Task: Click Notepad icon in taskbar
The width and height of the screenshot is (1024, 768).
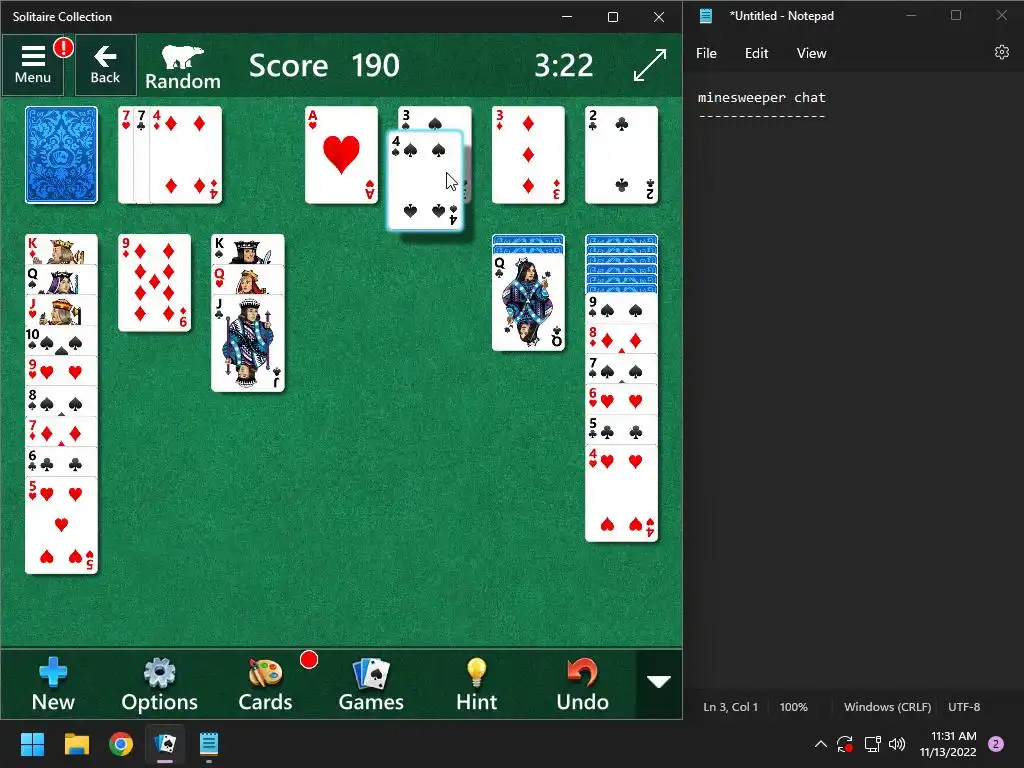Action: click(x=209, y=744)
